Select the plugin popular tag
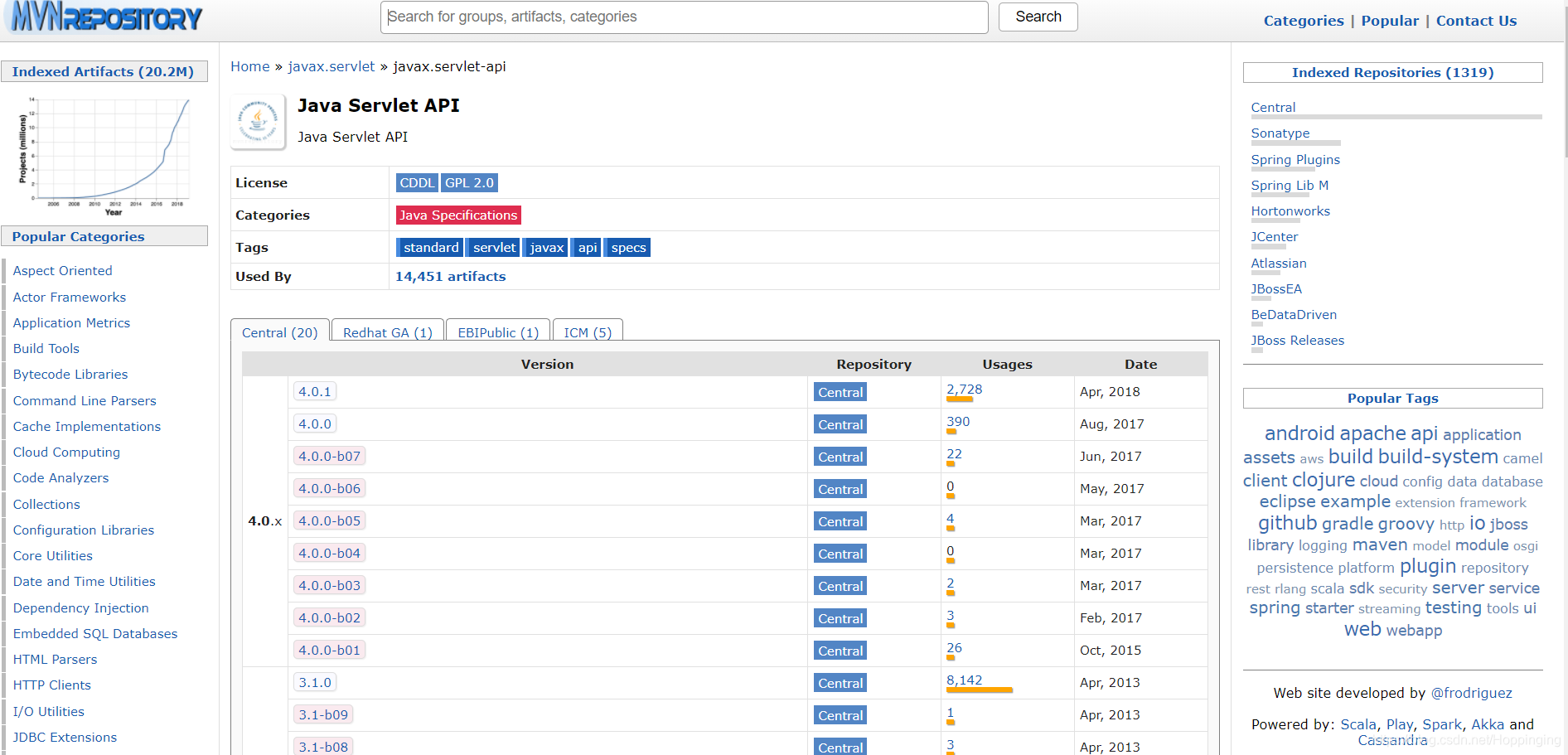Image resolution: width=1568 pixels, height=755 pixels. point(1428,566)
